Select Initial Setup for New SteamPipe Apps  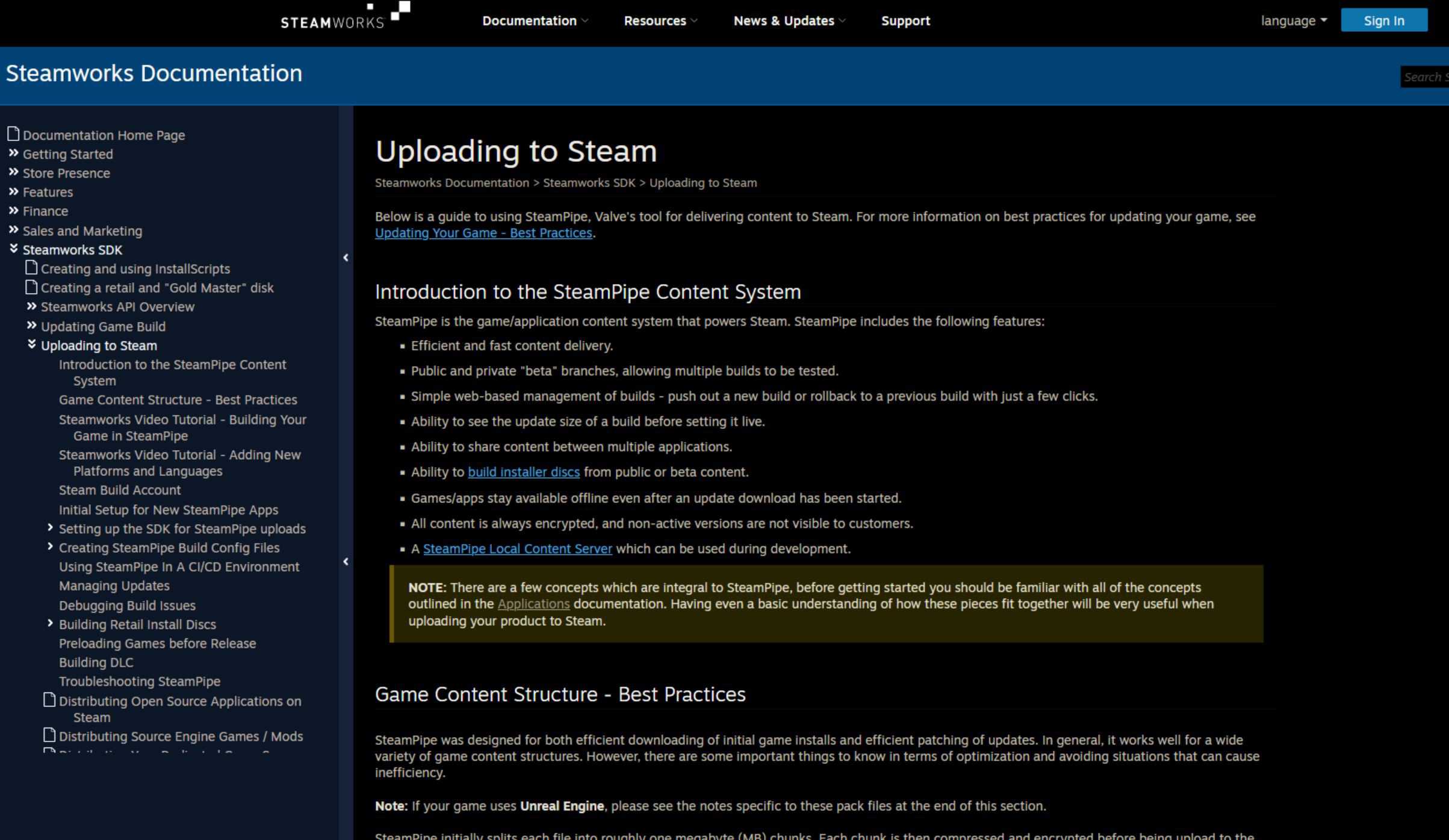click(x=169, y=510)
